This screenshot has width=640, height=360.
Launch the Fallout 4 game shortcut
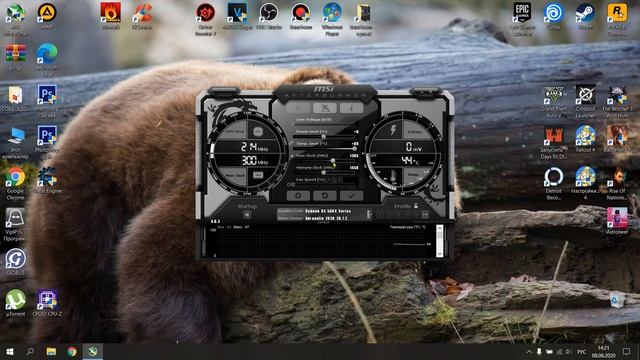(x=585, y=136)
